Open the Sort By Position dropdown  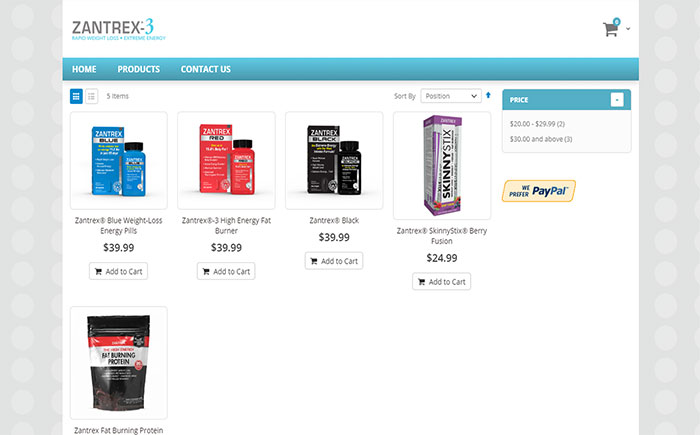click(451, 96)
